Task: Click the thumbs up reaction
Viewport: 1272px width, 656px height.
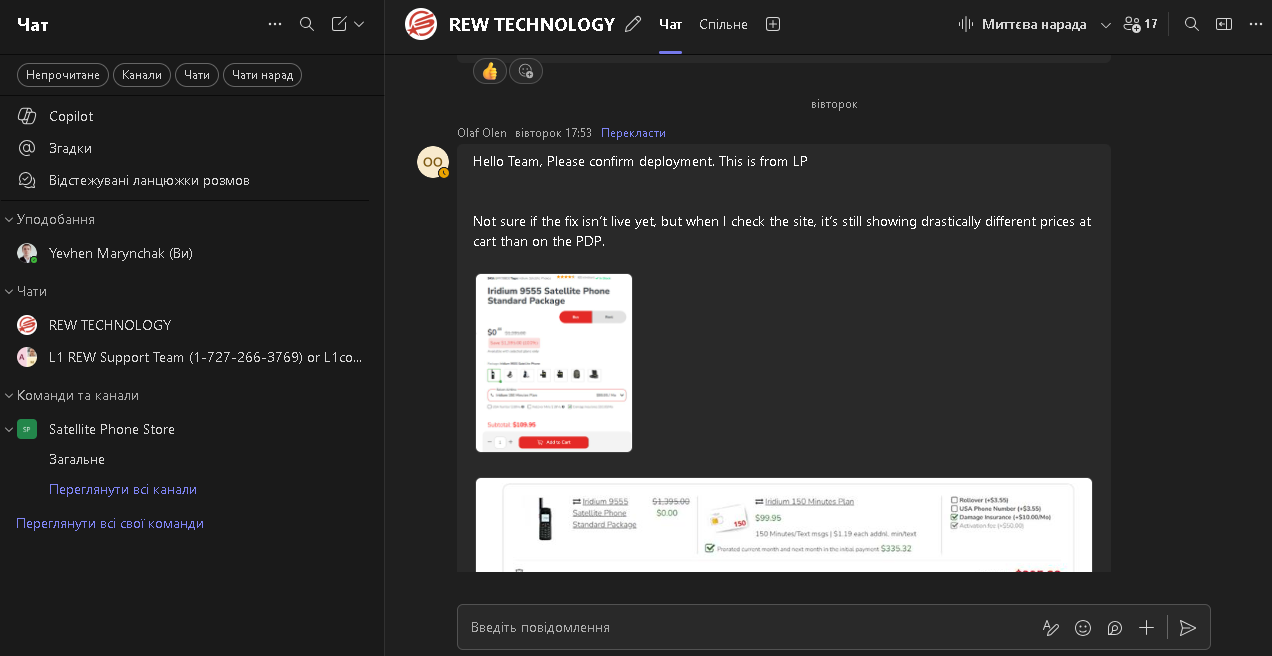Action: 489,71
